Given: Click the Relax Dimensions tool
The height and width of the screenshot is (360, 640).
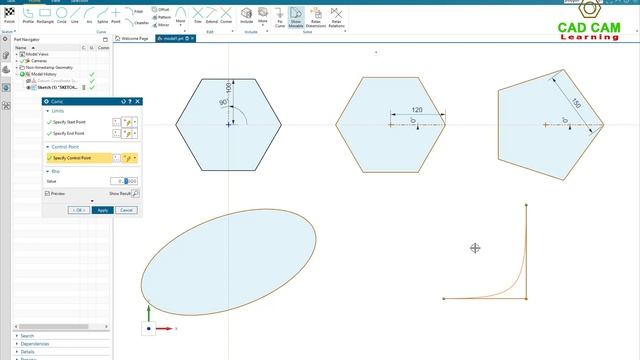Looking at the screenshot, I should point(316,17).
